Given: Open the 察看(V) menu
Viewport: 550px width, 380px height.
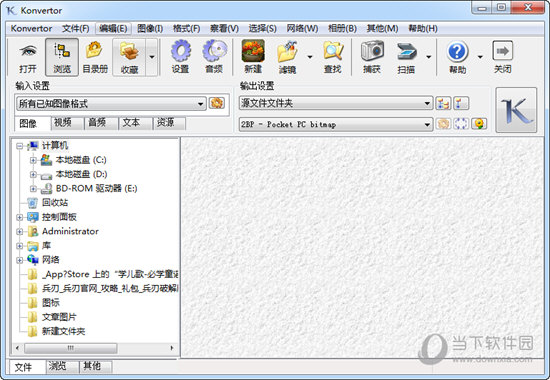Looking at the screenshot, I should pos(224,28).
